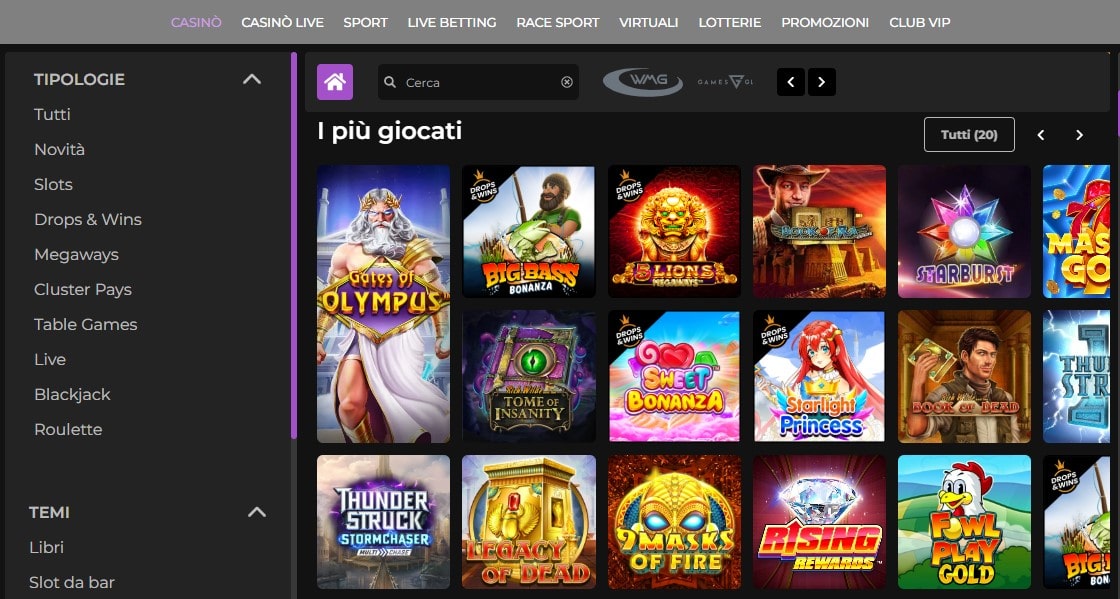Open the Book of Ra game
The height and width of the screenshot is (599, 1120).
pyautogui.click(x=819, y=231)
